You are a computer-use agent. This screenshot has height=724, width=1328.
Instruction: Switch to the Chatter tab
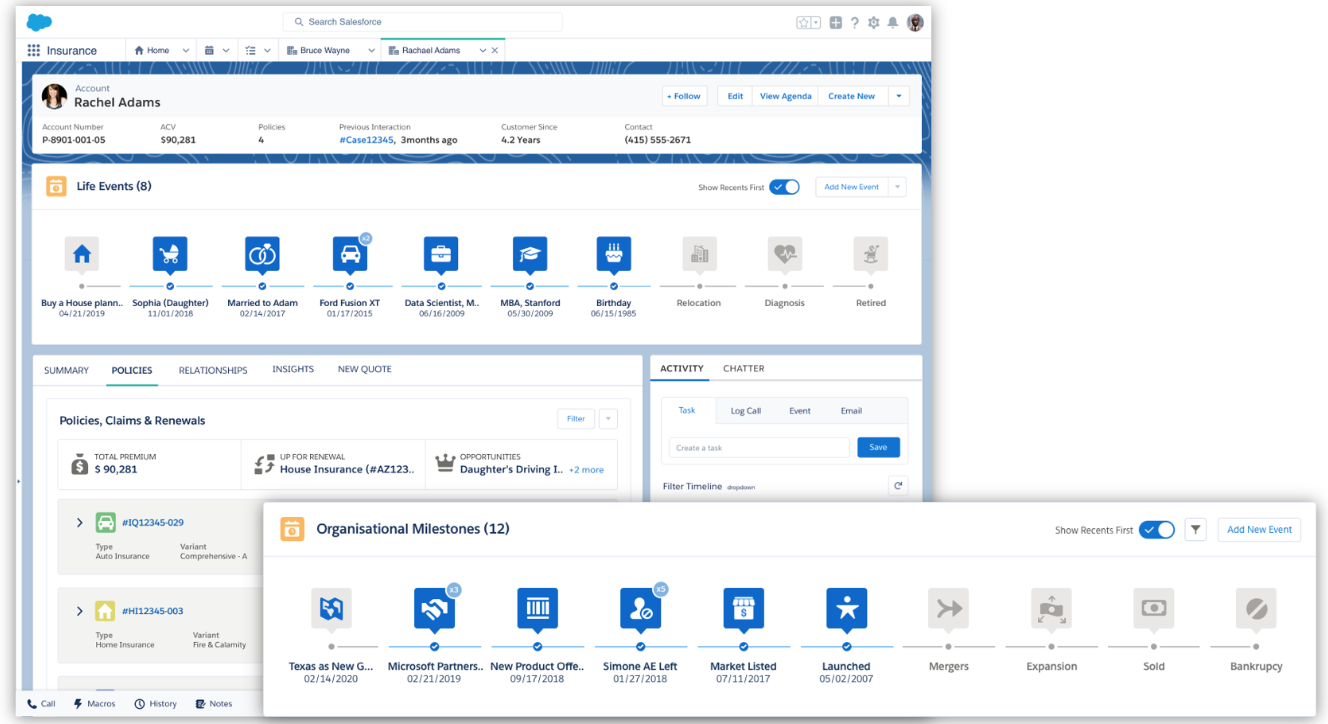[743, 368]
